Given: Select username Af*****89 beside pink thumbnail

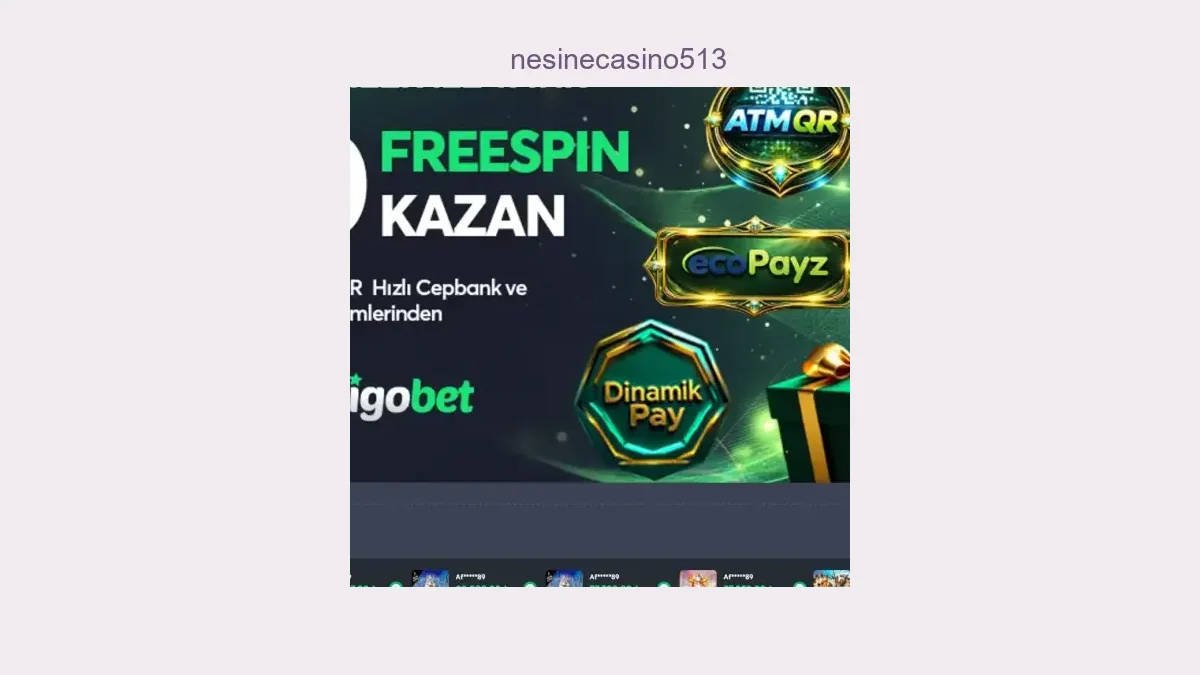Looking at the screenshot, I should click(x=738, y=577).
